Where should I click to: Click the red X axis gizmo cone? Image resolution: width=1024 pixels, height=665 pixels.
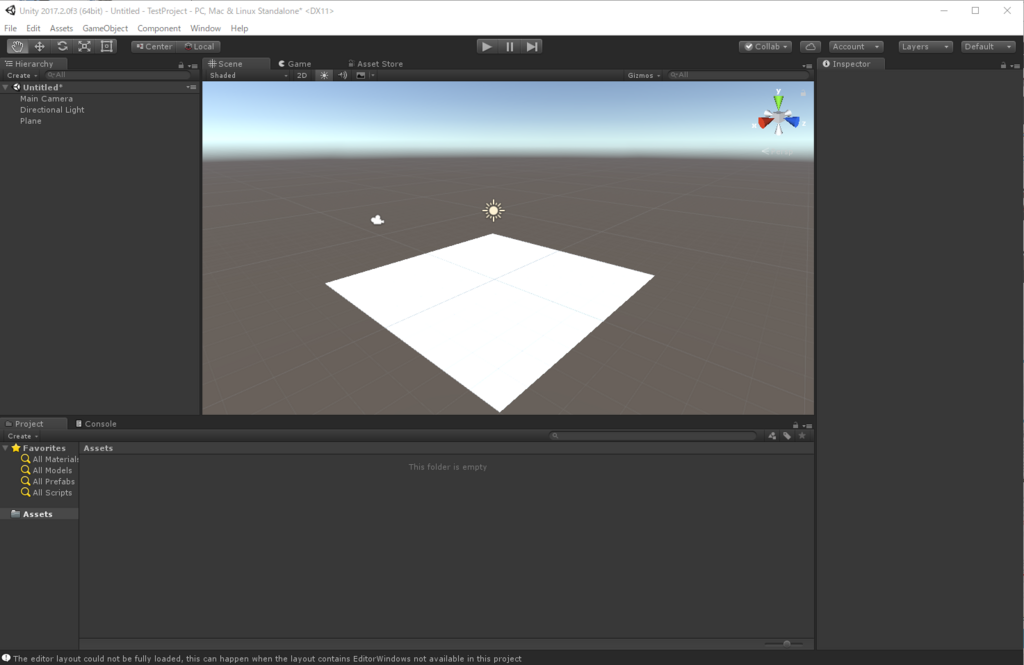click(765, 122)
